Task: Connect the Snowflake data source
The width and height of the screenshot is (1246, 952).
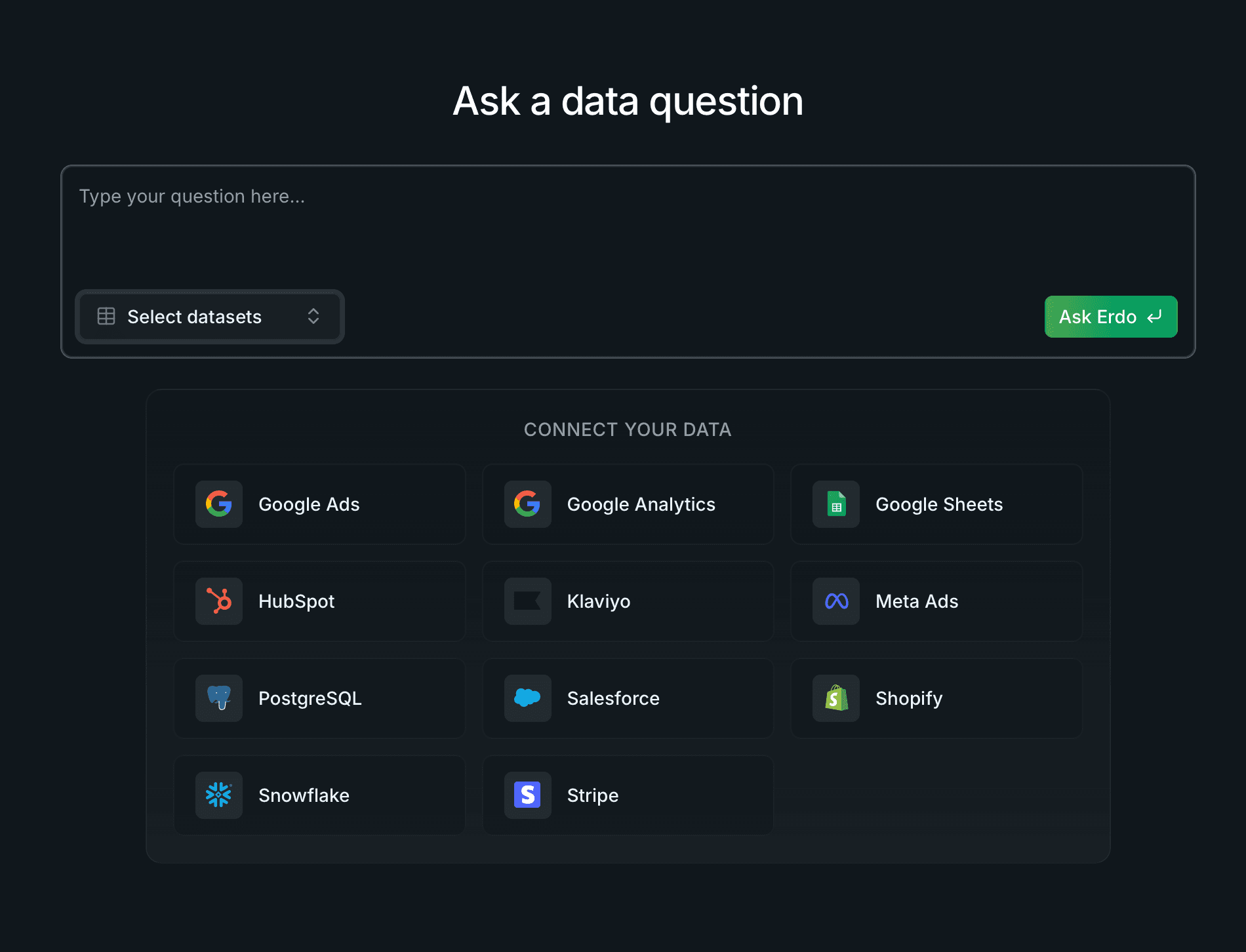Action: coord(319,795)
